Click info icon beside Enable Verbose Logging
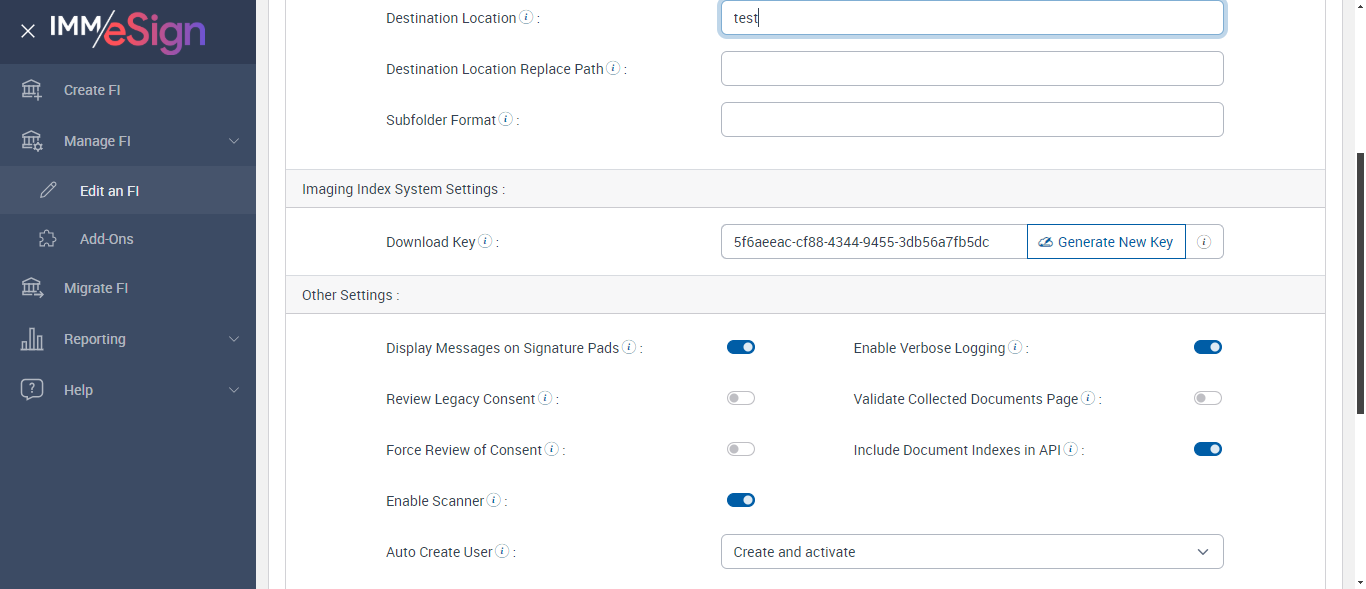Screen dimensions: 1366x589 (x=1015, y=348)
